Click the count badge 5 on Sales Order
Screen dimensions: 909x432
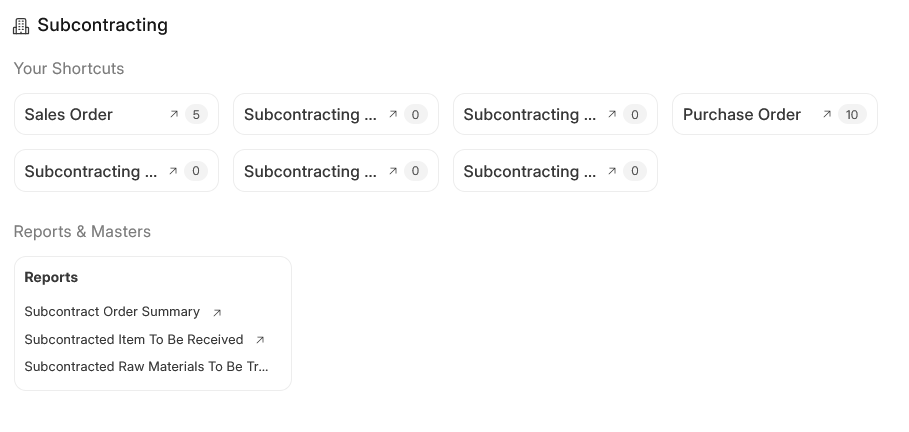pos(196,115)
